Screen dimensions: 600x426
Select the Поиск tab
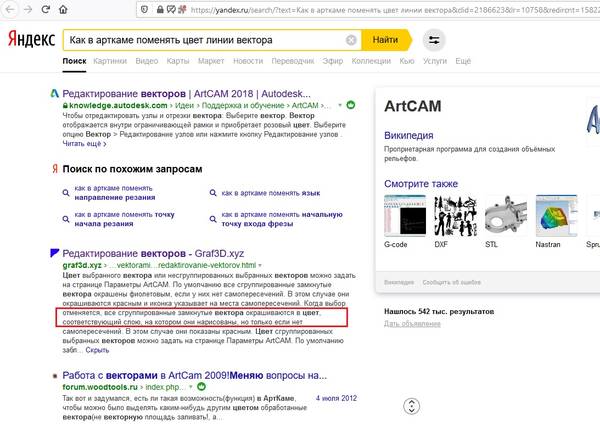74,61
